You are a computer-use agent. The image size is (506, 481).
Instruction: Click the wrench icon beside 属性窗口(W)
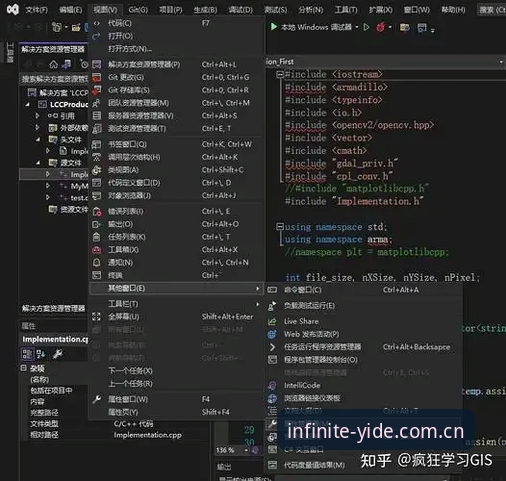[x=96, y=399]
